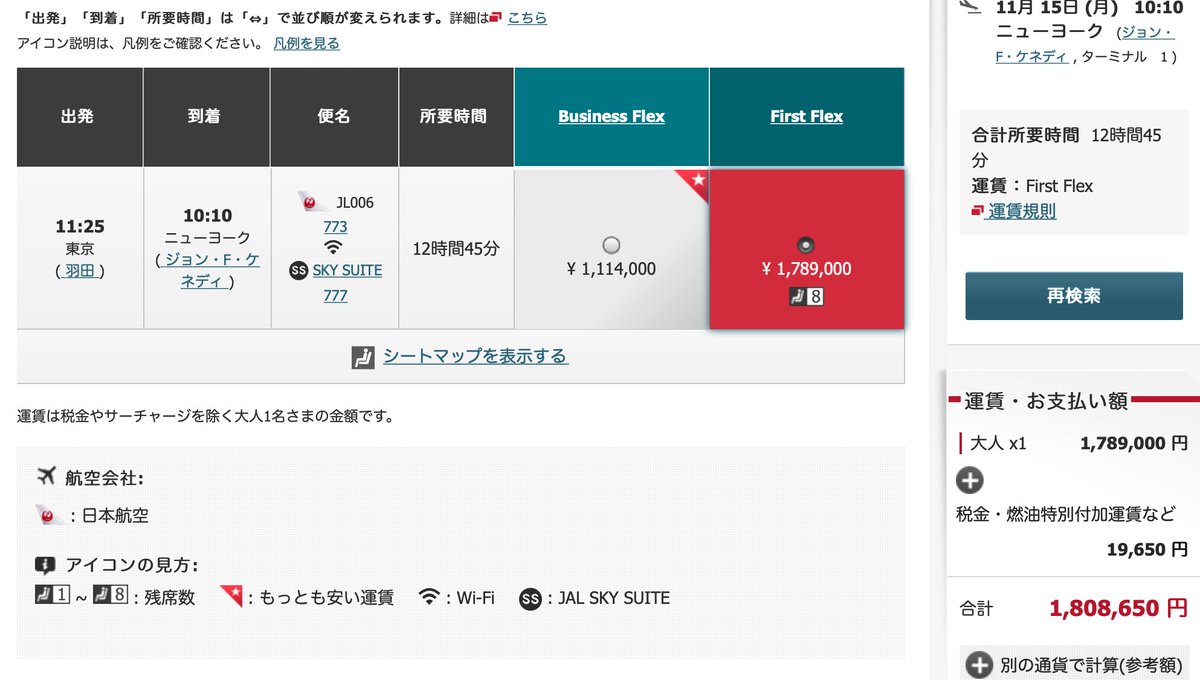This screenshot has height=680, width=1200.
Task: Click the 19,650 円 tax amount
Action: [x=1148, y=549]
